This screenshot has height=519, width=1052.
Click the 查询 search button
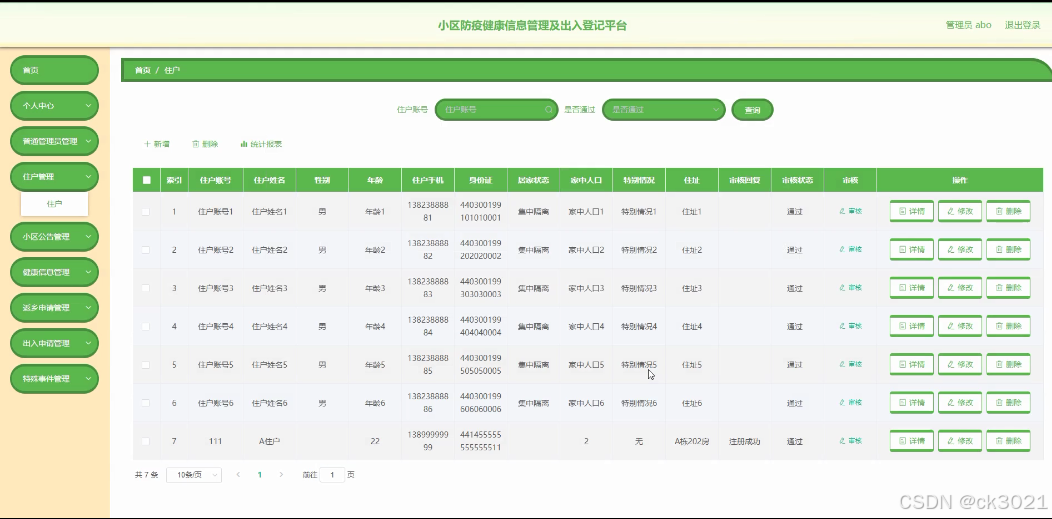752,110
